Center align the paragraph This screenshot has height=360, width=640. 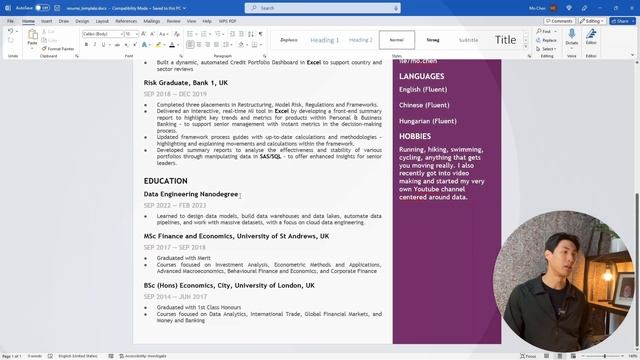[199, 44]
